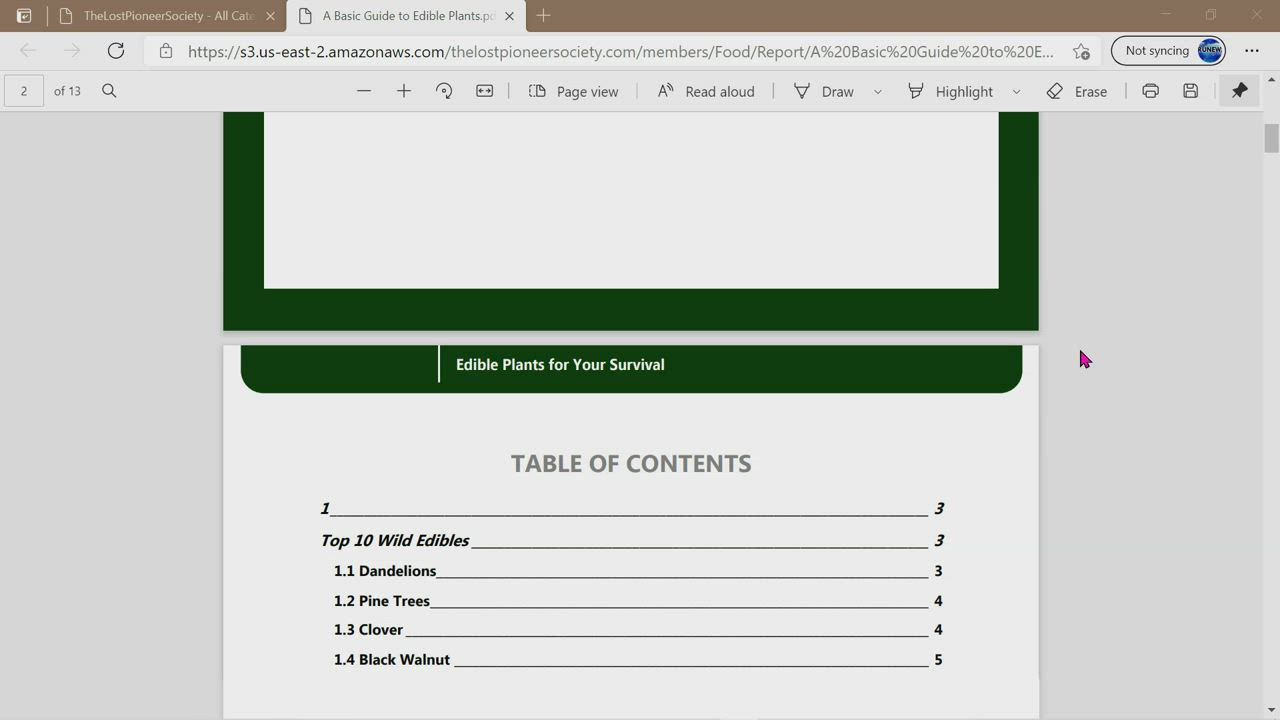Open the Page view button
The width and height of the screenshot is (1280, 720).
[573, 91]
